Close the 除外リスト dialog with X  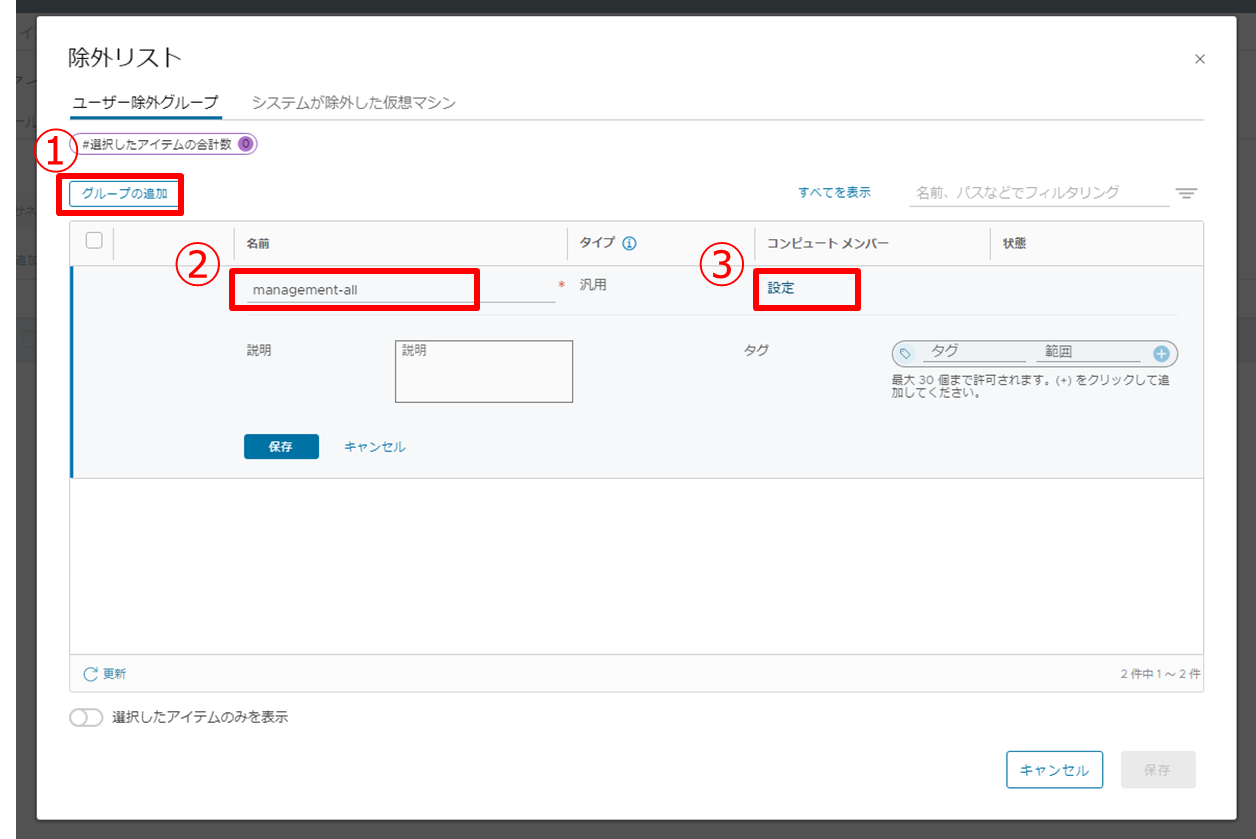[x=1200, y=59]
